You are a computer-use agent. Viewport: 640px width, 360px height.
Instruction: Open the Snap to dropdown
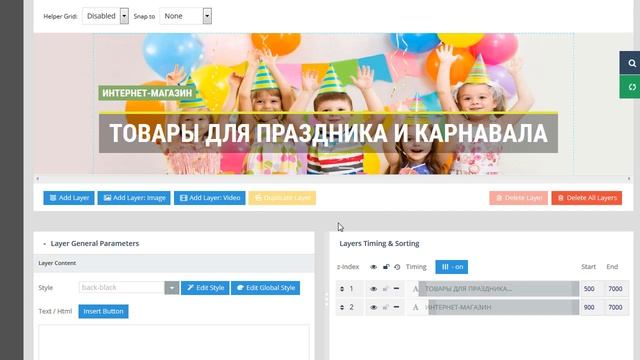(x=186, y=16)
